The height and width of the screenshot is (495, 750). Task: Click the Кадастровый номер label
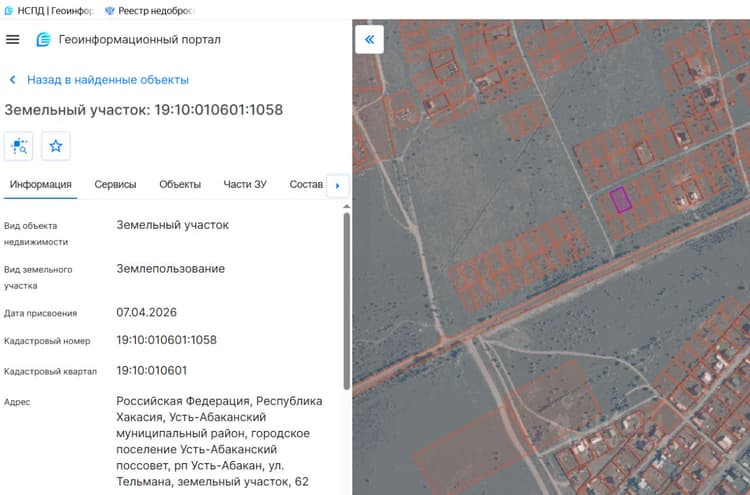47,341
